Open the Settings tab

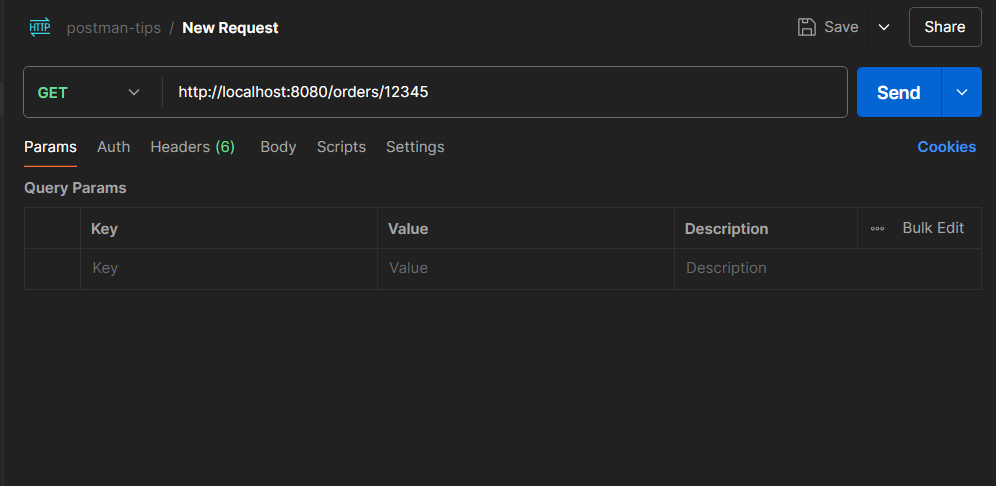pyautogui.click(x=415, y=147)
